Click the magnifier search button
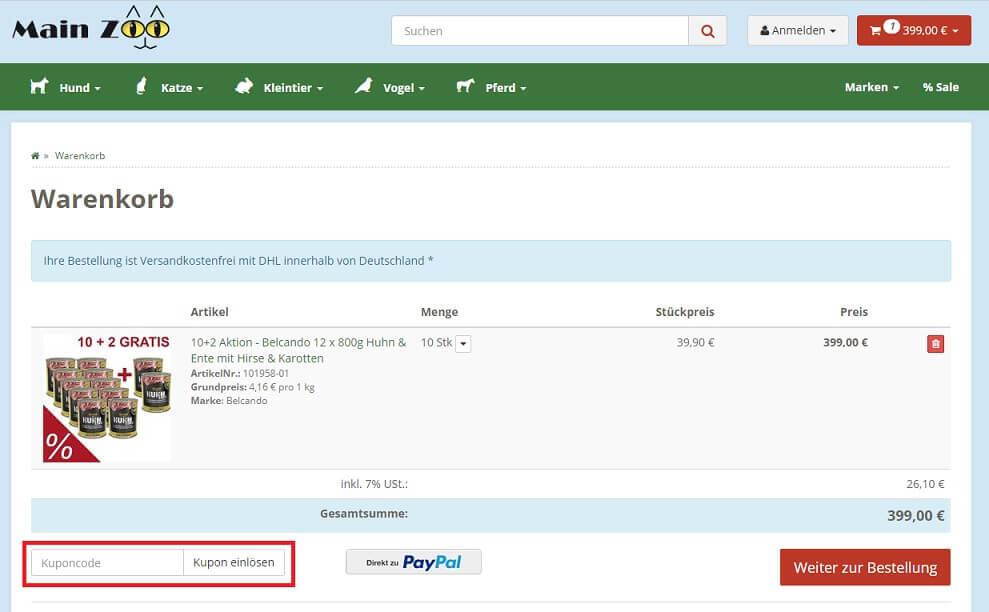The height and width of the screenshot is (612, 989). coord(708,30)
